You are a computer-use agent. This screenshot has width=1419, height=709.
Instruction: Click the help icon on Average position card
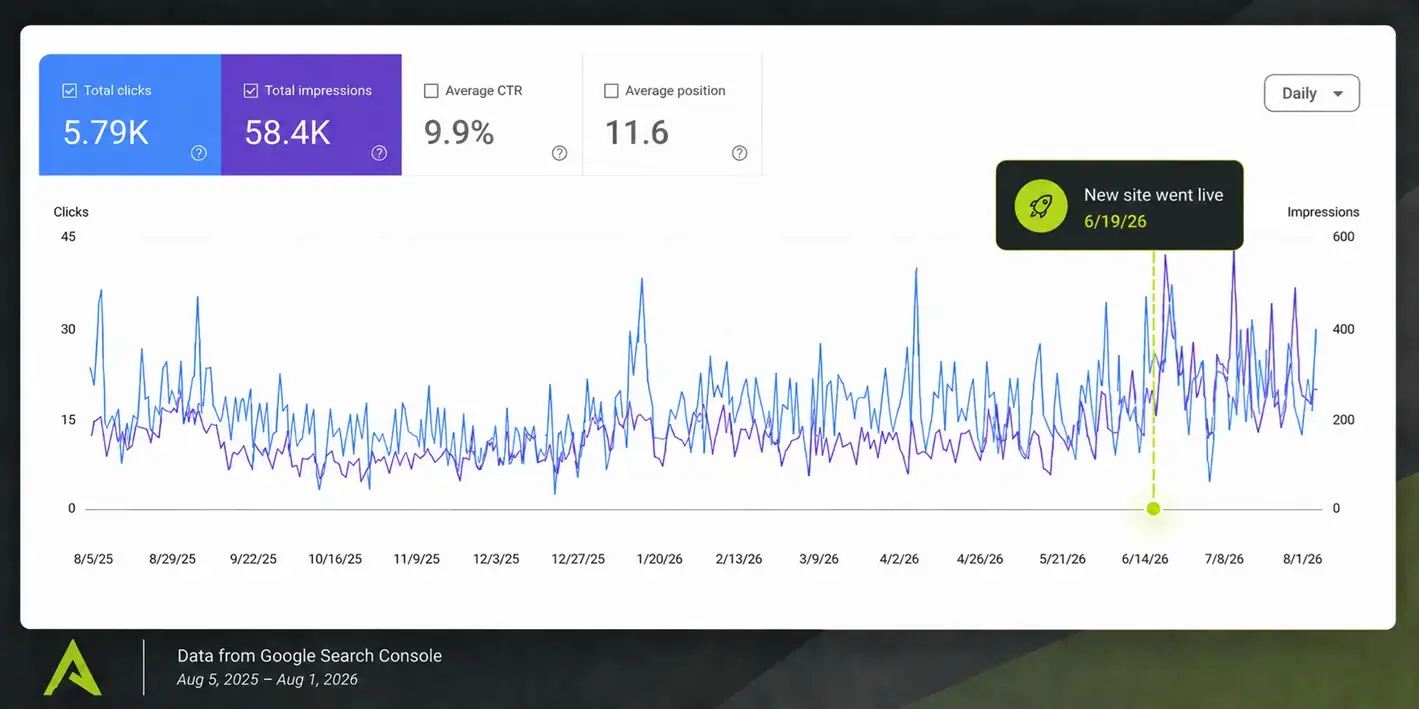coord(739,153)
